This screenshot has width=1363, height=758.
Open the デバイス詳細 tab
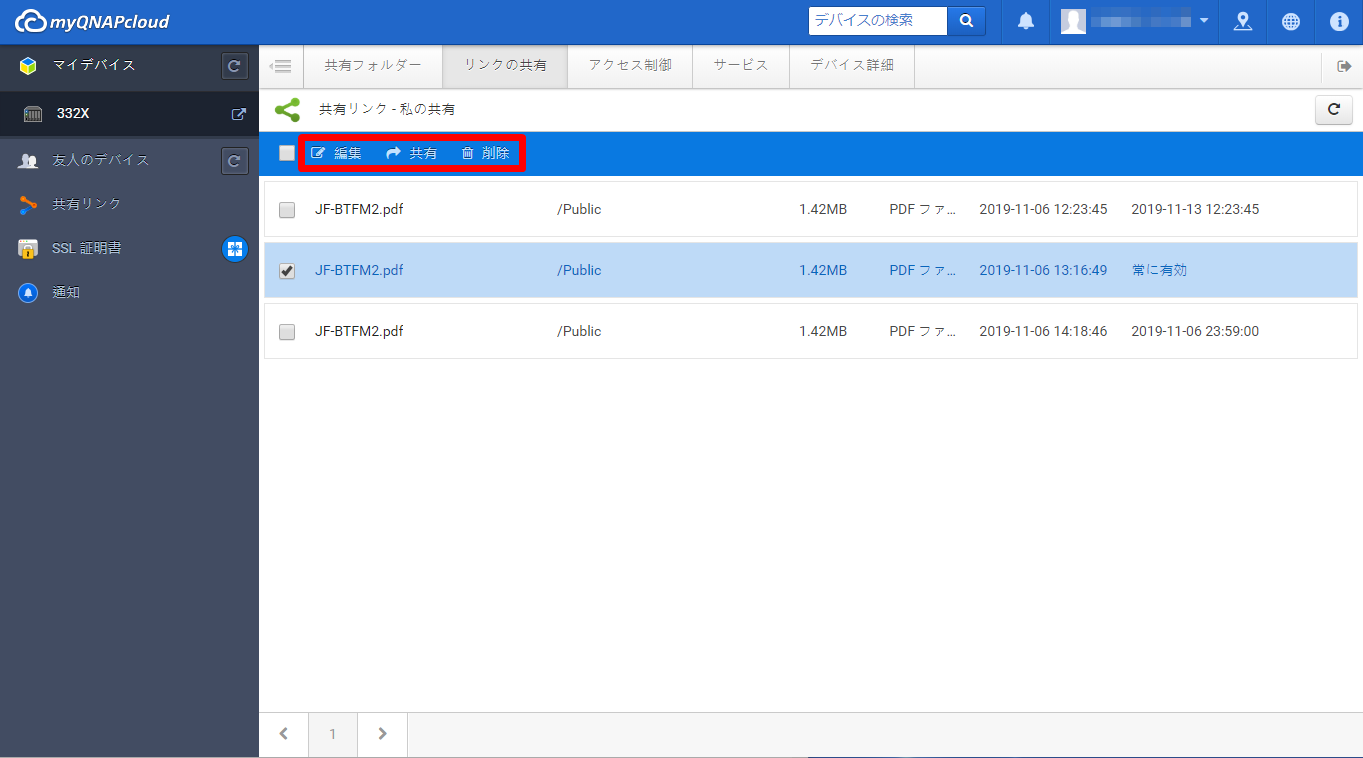coord(852,66)
